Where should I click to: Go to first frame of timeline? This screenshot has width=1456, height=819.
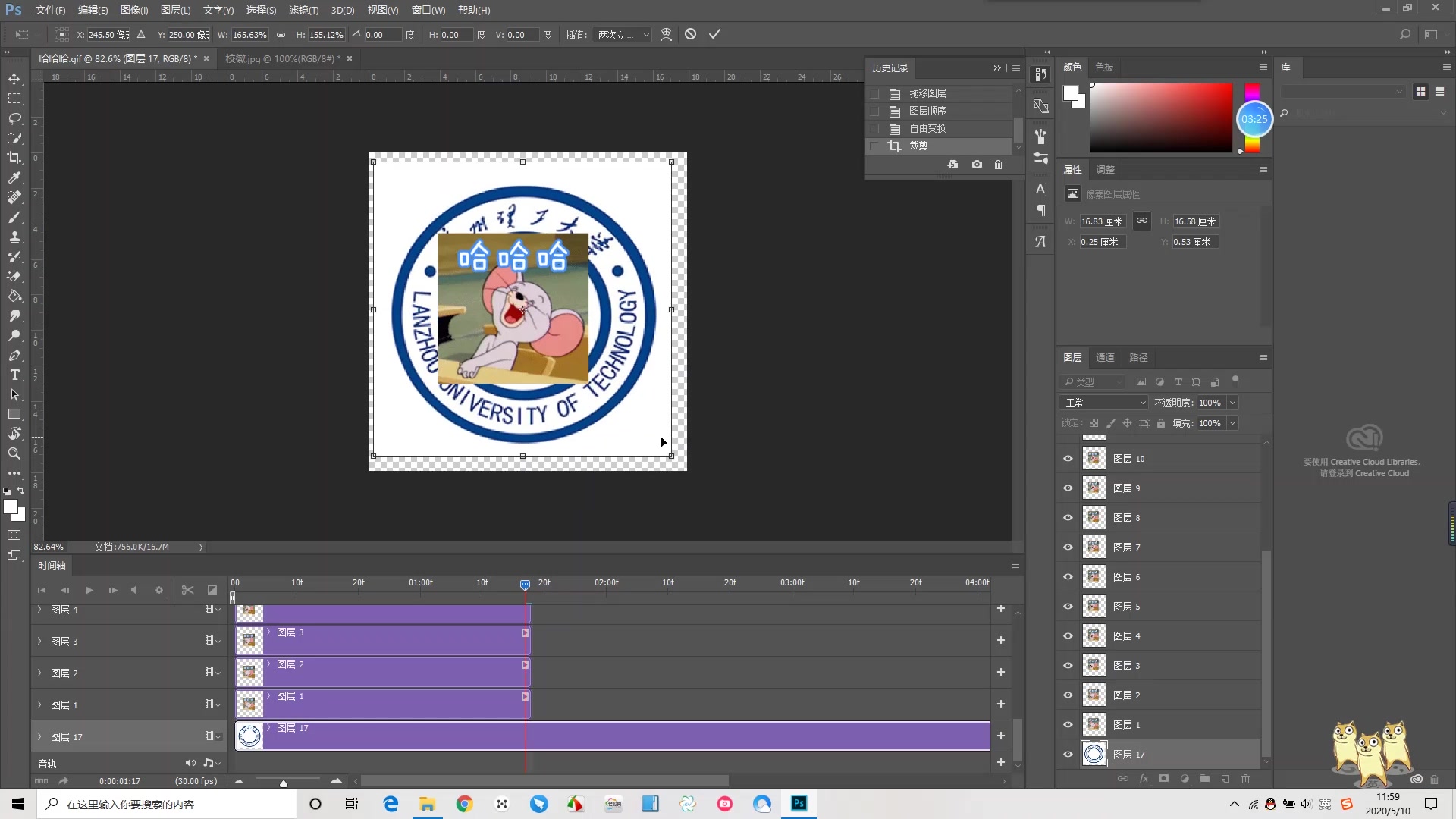tap(42, 590)
